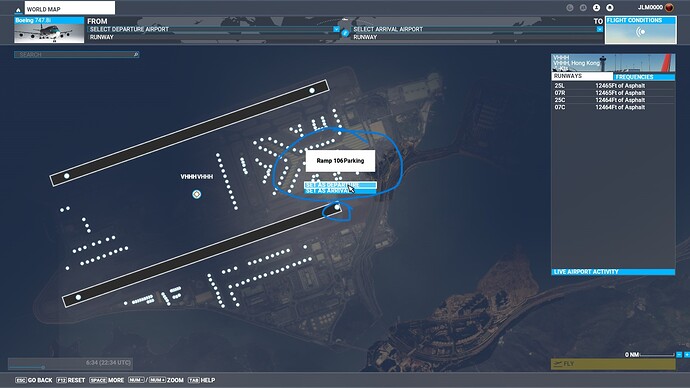Click the Boeing 747-8i aircraft thumbnail
This screenshot has width=690, height=388.
[49, 30]
